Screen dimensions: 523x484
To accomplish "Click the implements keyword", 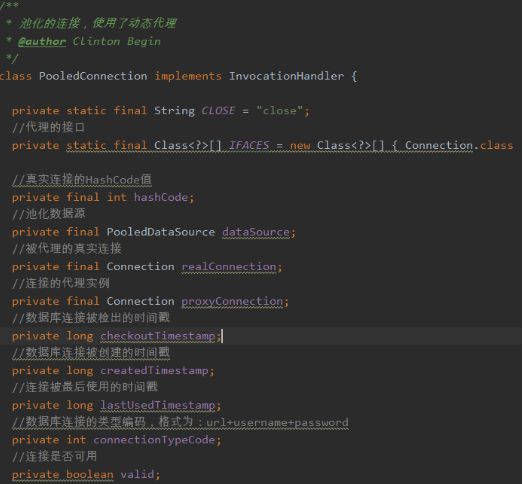I will [188, 76].
